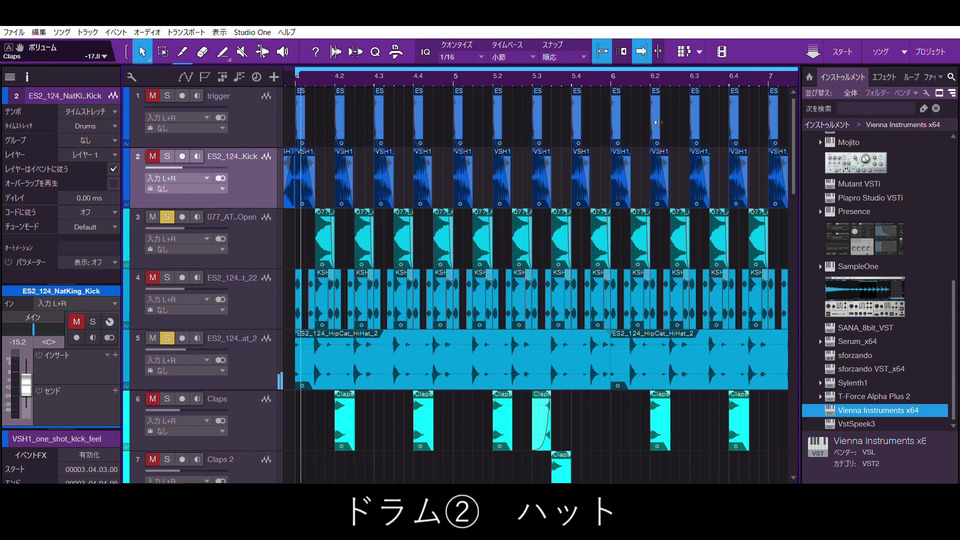
Task: Uncheck the レイヤーはイベントに従う checkbox
Action: 113,169
